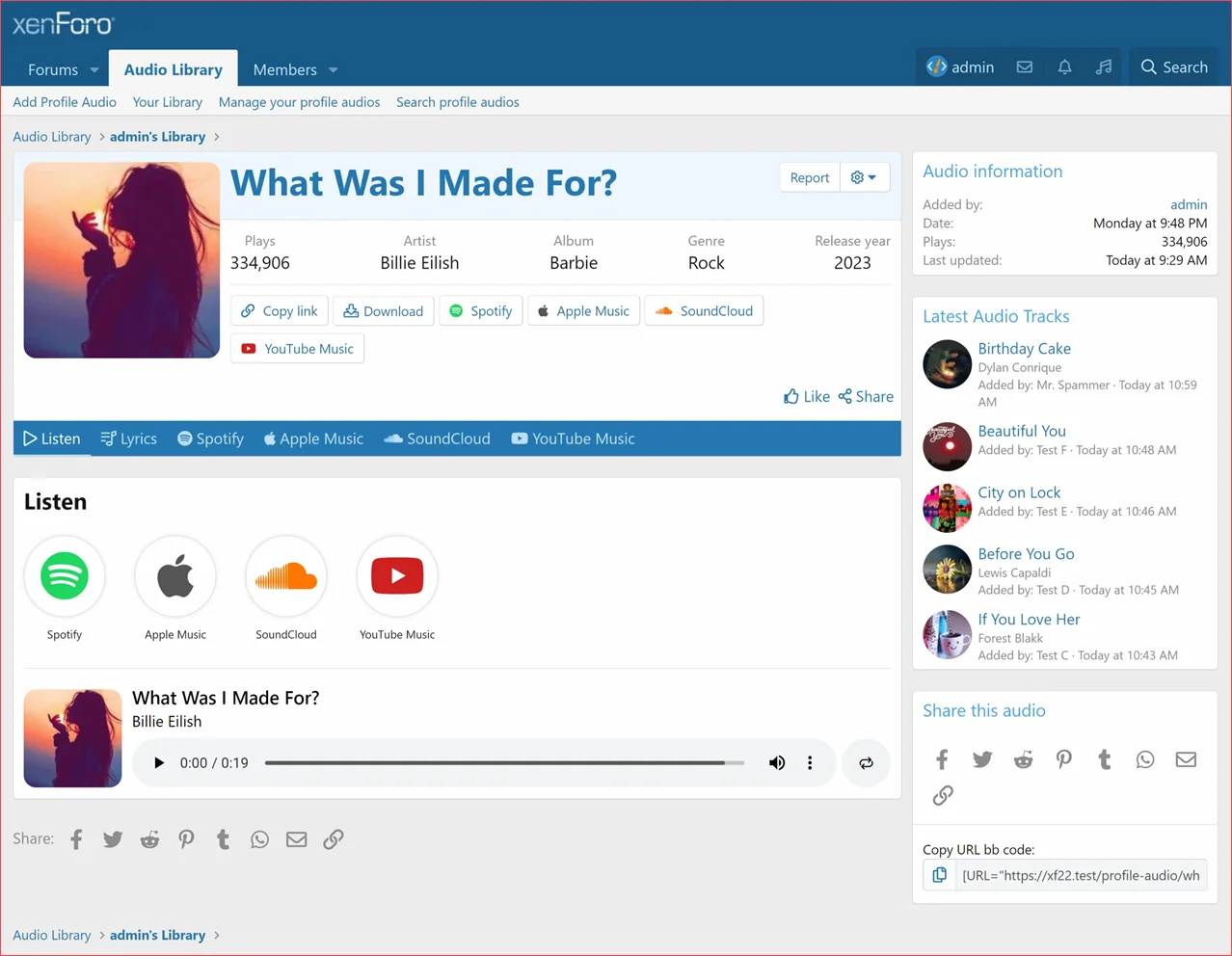Click the music note icon in header
The width and height of the screenshot is (1232, 956).
[x=1104, y=67]
